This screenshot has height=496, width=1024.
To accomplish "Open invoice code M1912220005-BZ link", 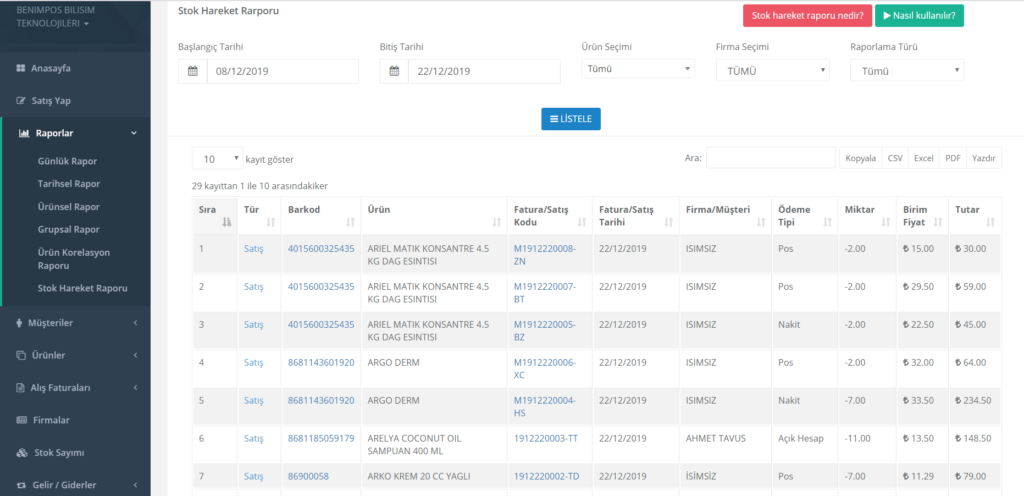I will tap(545, 331).
